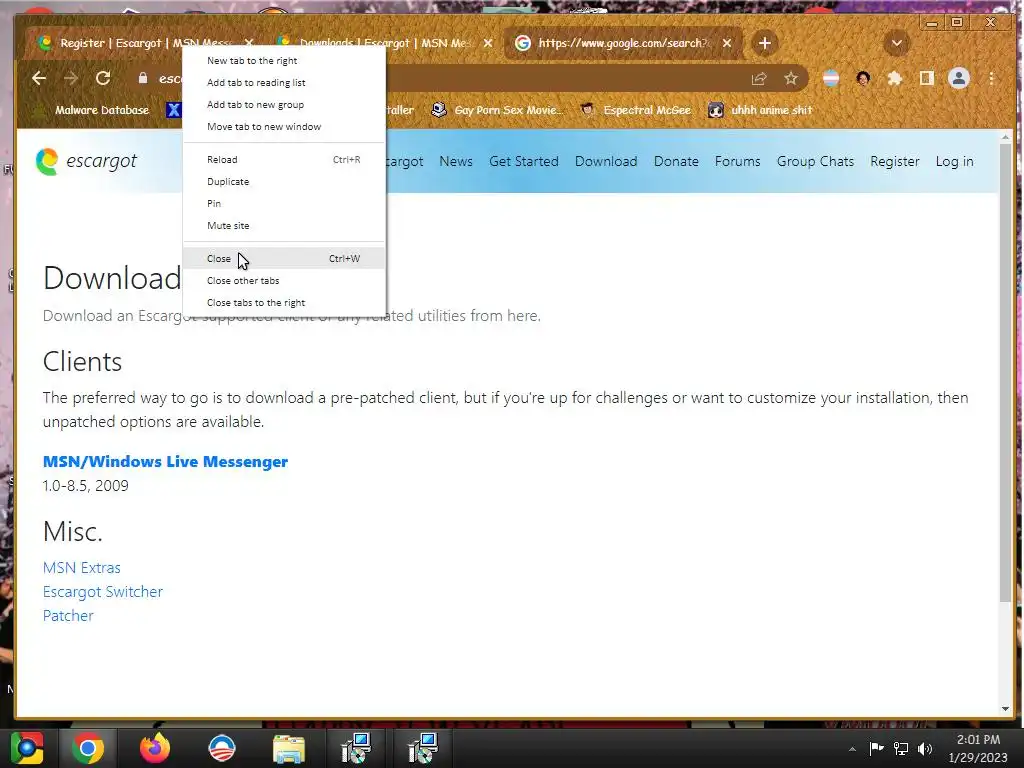Select Add tab to reading list

pyautogui.click(x=284, y=83)
